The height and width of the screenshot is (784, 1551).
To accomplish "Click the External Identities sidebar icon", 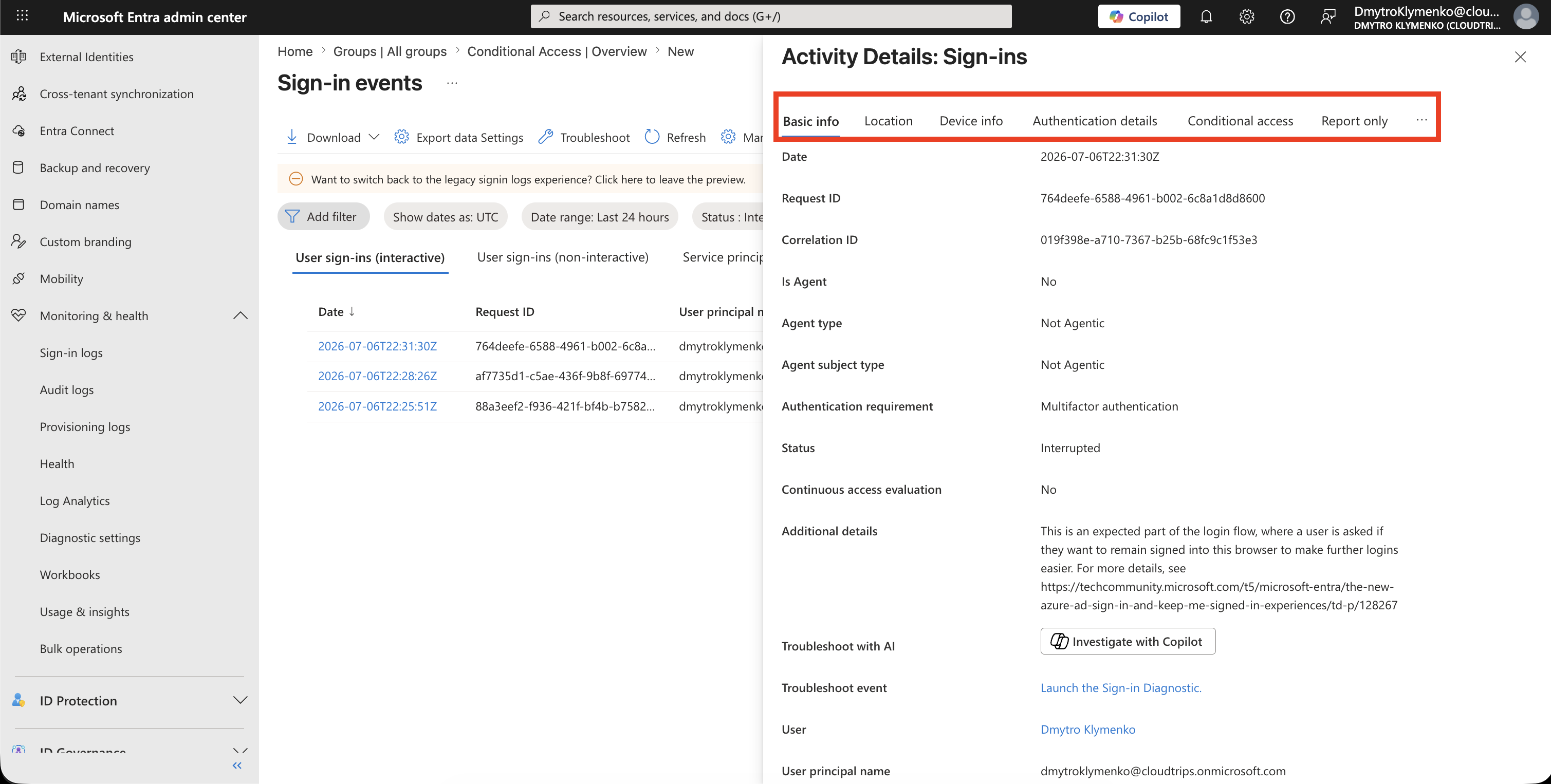I will coord(19,57).
